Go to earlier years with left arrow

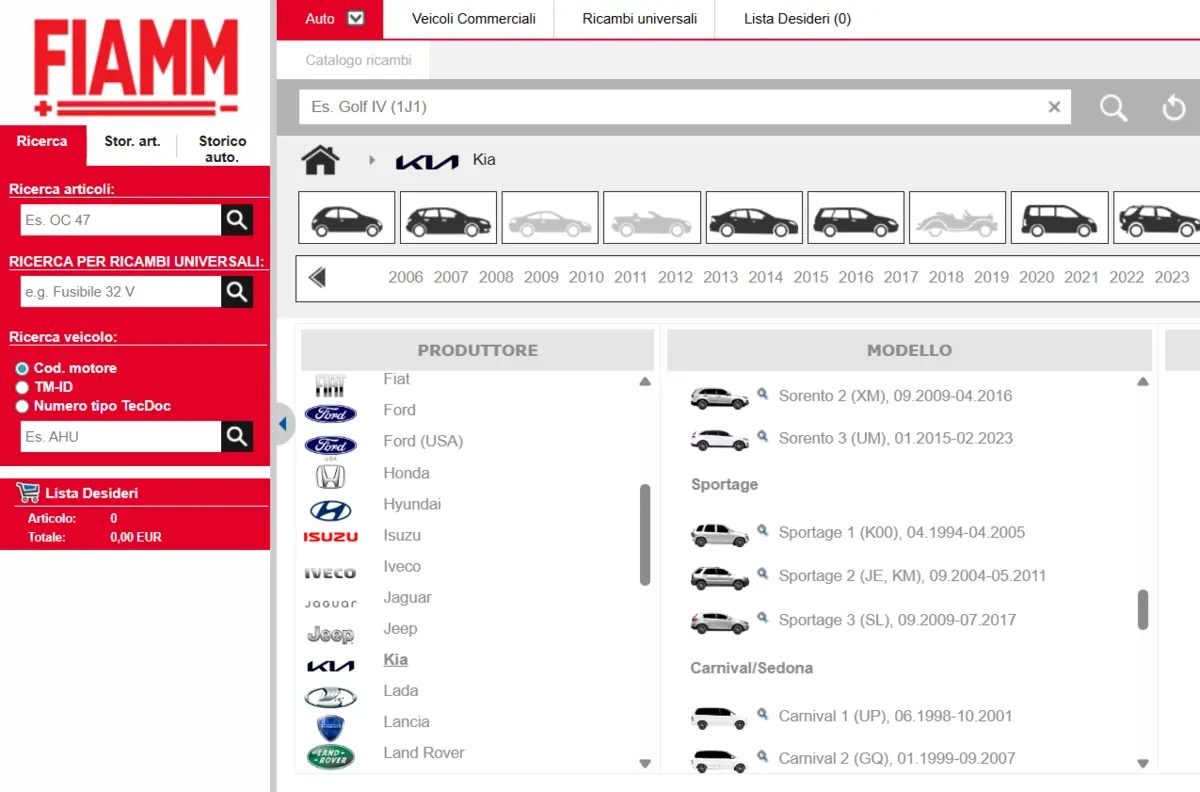click(318, 277)
